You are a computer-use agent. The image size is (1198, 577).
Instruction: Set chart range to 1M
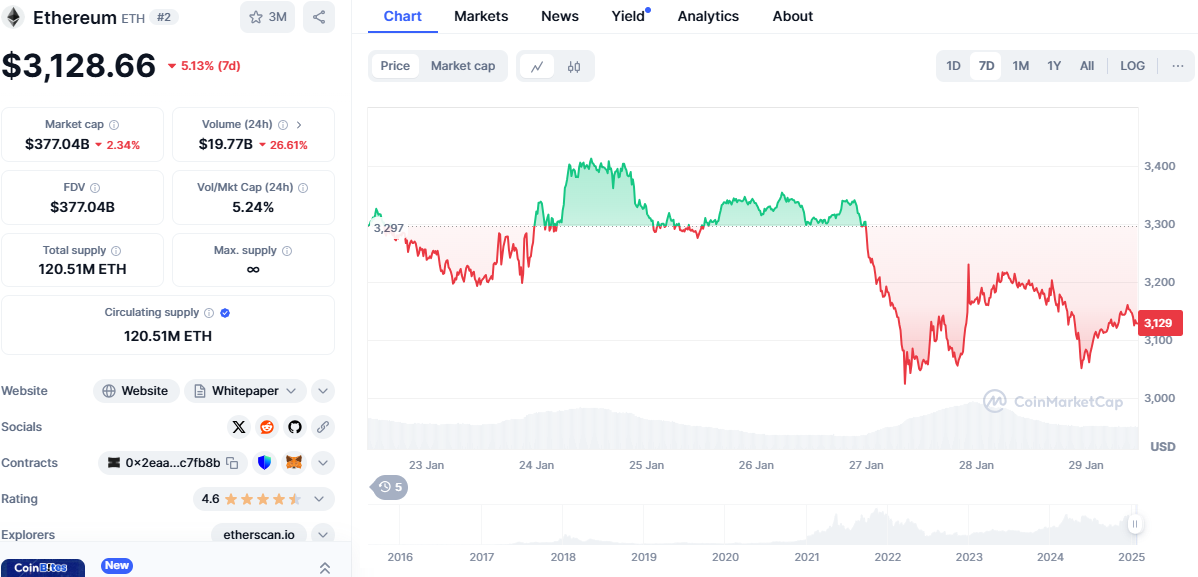pyautogui.click(x=1021, y=66)
